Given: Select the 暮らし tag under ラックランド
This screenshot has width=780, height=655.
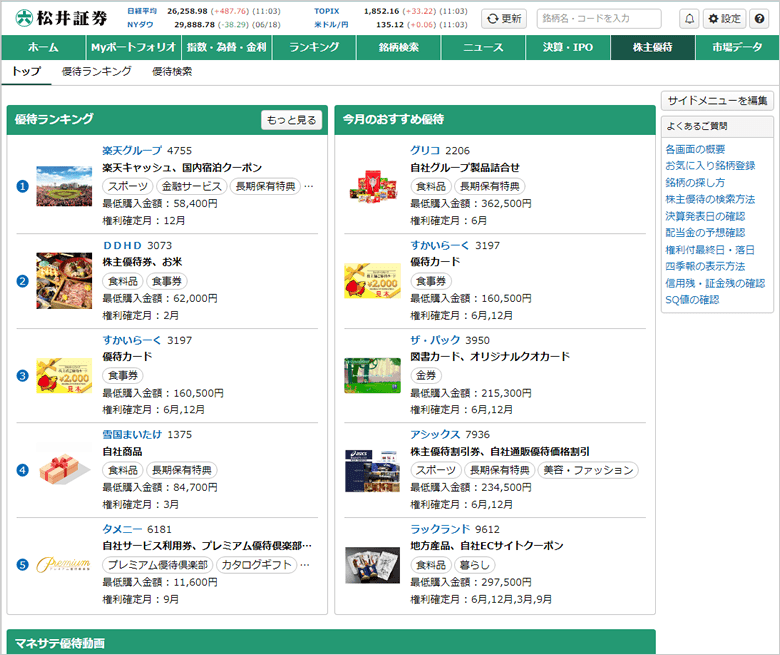Looking at the screenshot, I should click(x=475, y=565).
